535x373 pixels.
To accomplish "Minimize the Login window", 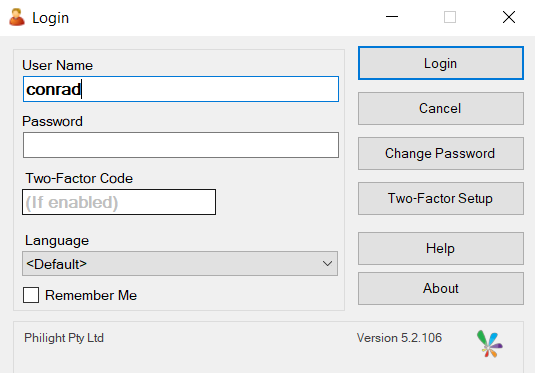I will point(392,17).
